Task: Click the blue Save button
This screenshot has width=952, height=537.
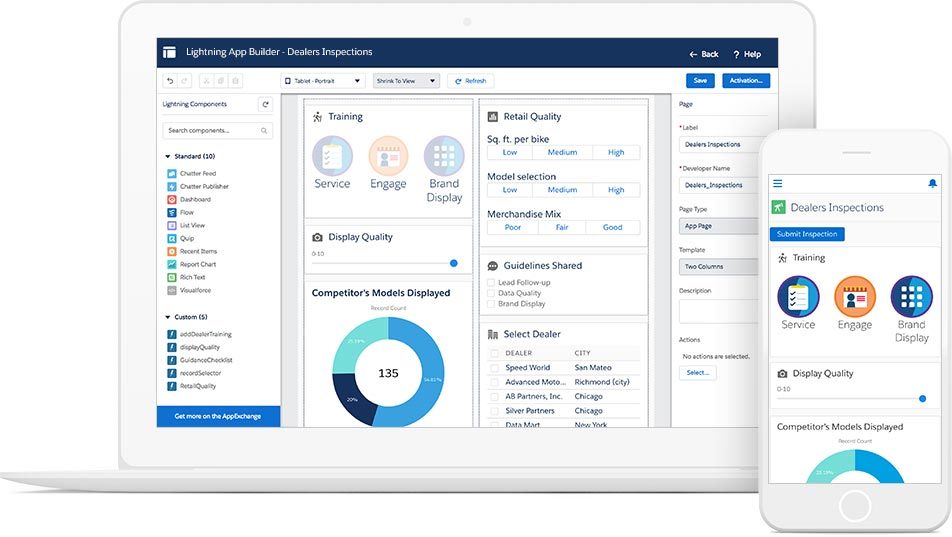Action: tap(700, 81)
